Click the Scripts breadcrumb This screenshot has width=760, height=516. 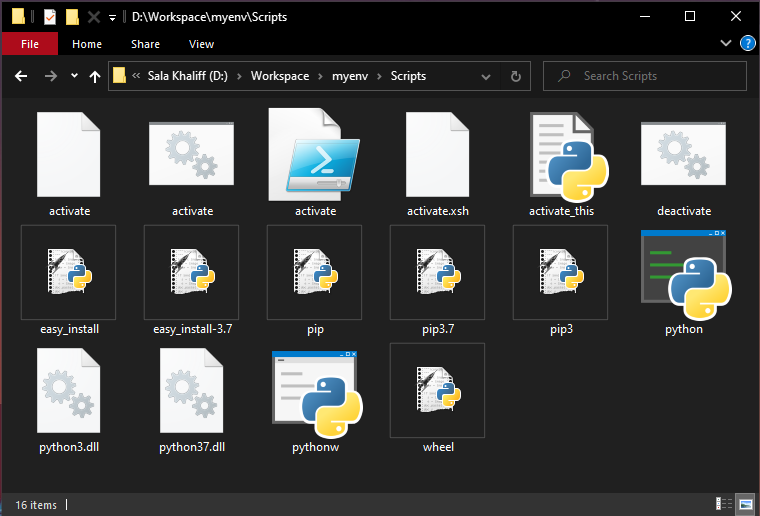[408, 76]
